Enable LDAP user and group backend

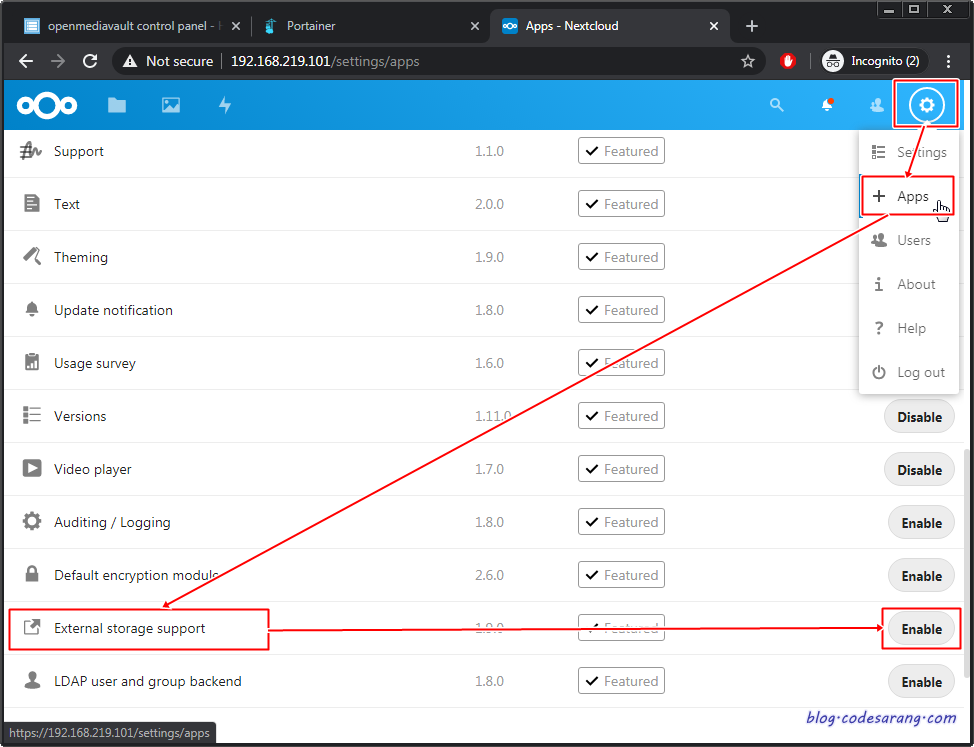[921, 682]
